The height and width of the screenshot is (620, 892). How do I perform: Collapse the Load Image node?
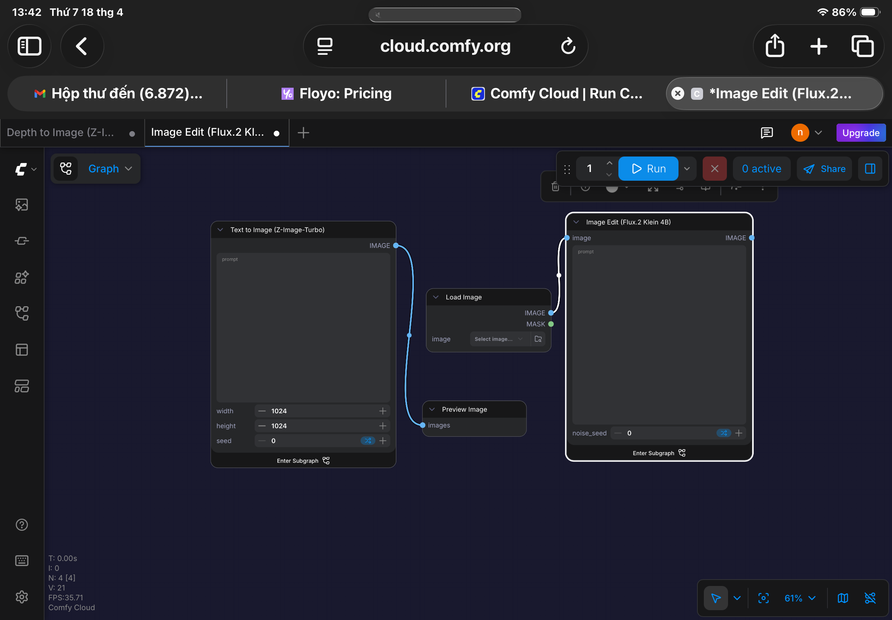[436, 297]
